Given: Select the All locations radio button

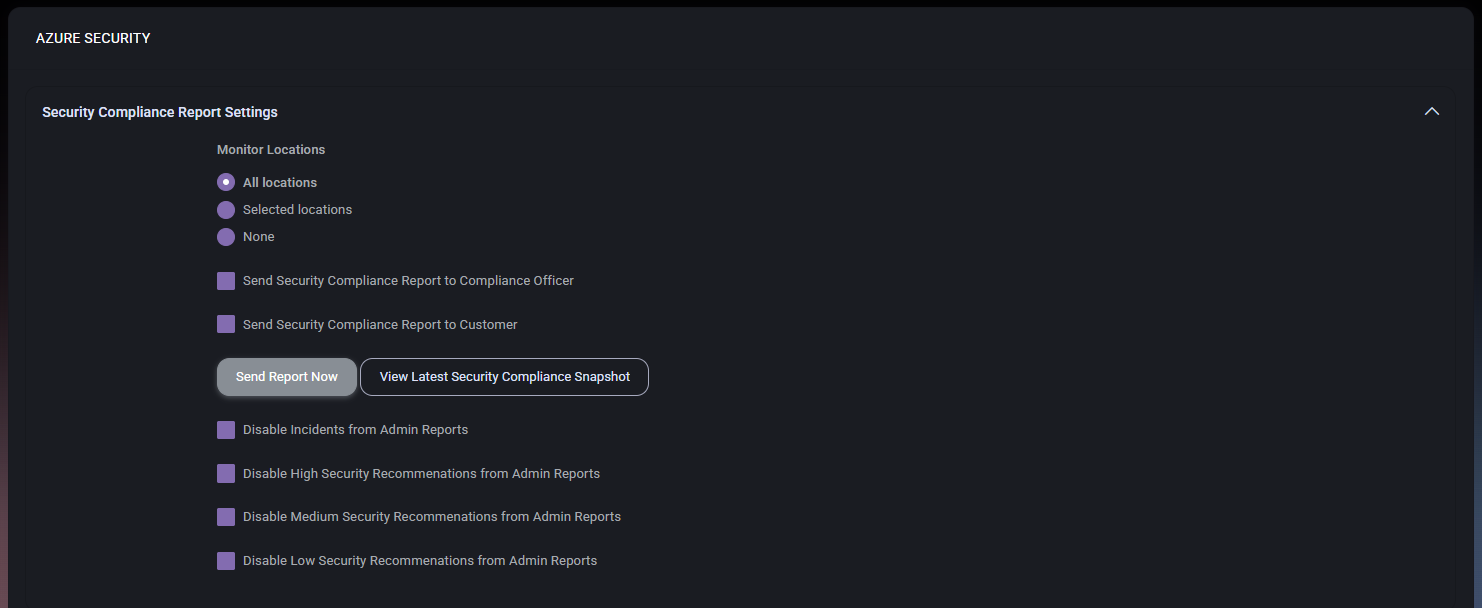Looking at the screenshot, I should click(226, 182).
